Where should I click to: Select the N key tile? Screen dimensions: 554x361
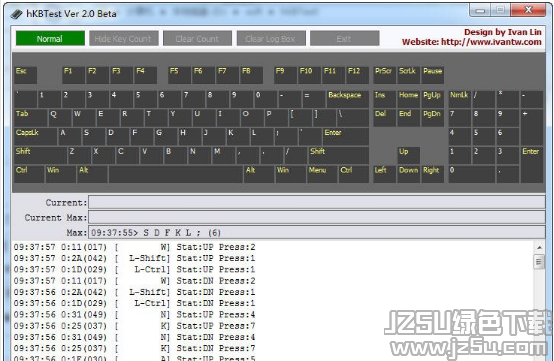[x=199, y=155]
